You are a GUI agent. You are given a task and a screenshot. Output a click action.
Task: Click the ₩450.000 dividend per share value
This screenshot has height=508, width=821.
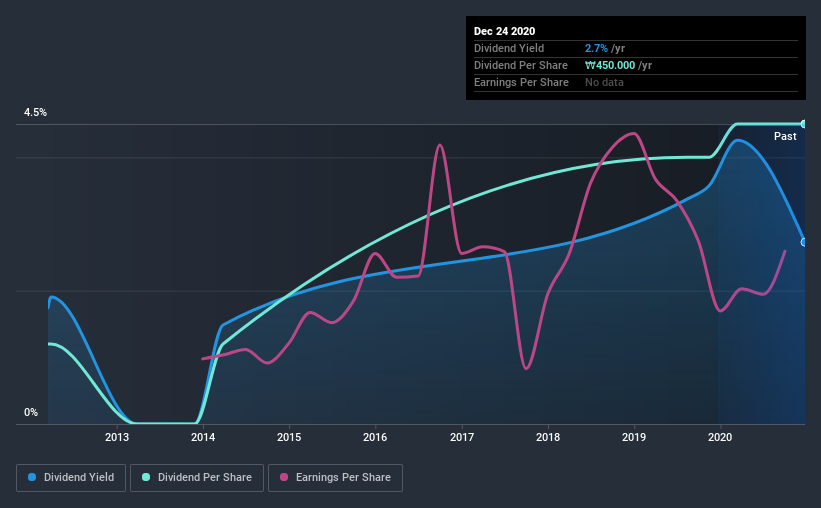610,65
